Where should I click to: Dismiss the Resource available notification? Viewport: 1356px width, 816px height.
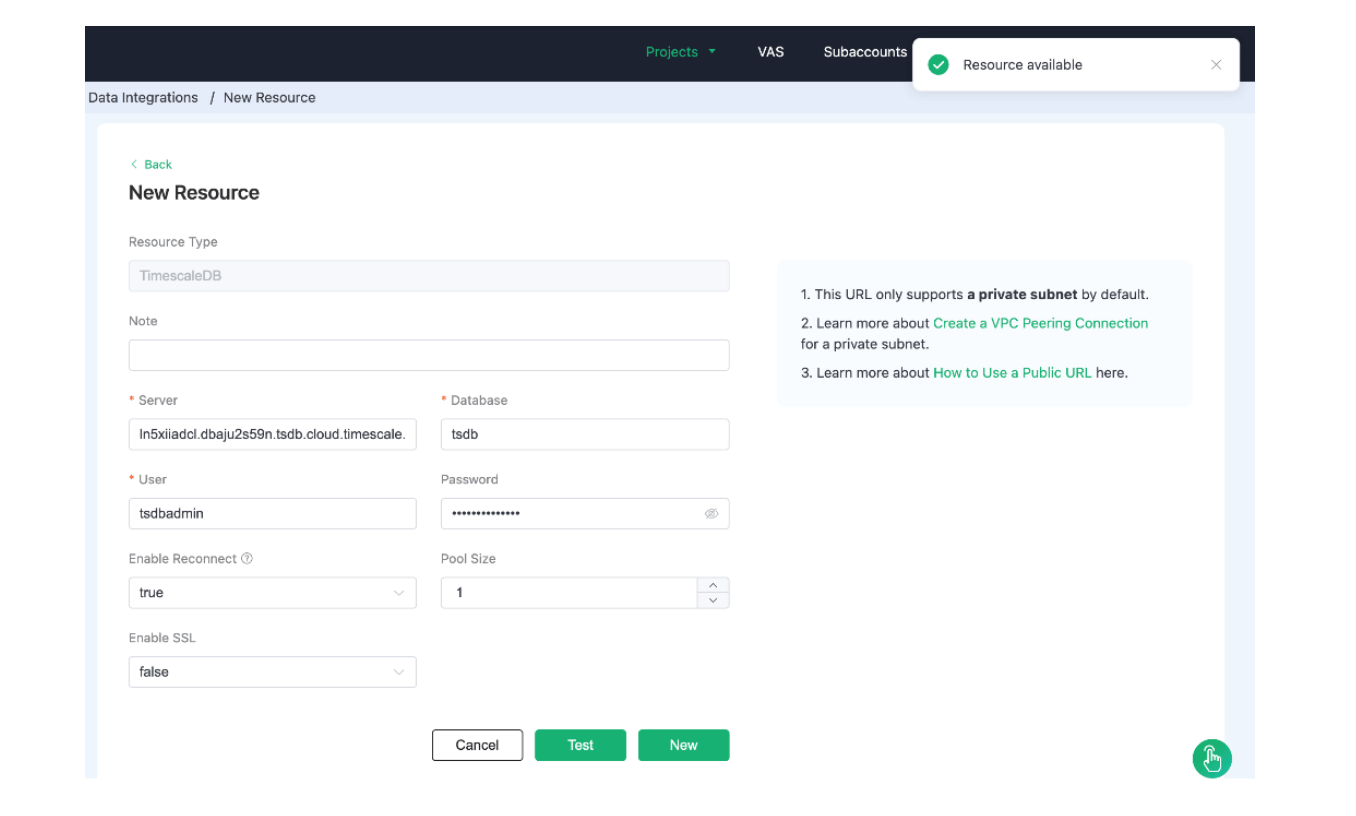point(1215,65)
